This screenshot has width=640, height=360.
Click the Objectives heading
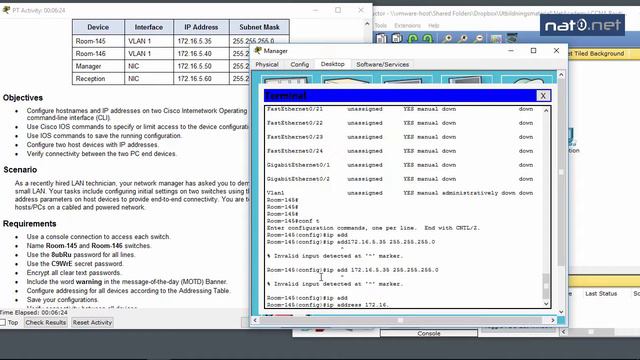pyautogui.click(x=23, y=98)
